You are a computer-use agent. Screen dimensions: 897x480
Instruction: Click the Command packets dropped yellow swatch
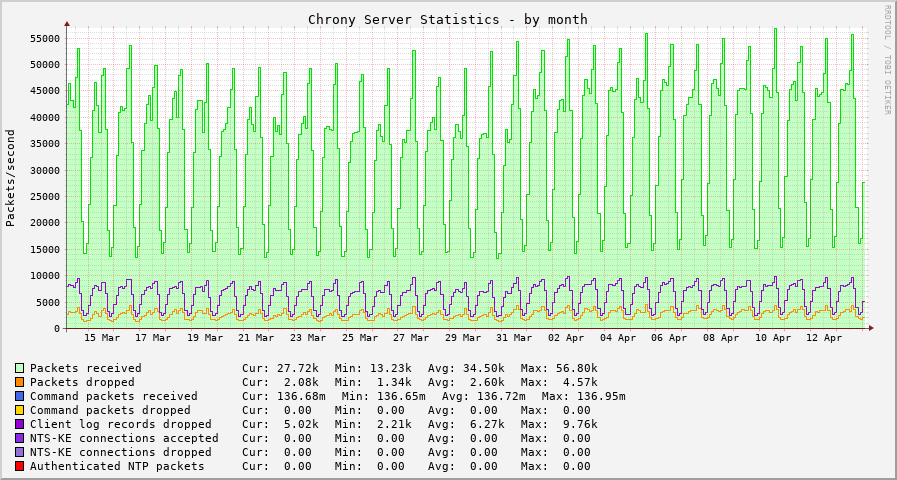(20, 410)
